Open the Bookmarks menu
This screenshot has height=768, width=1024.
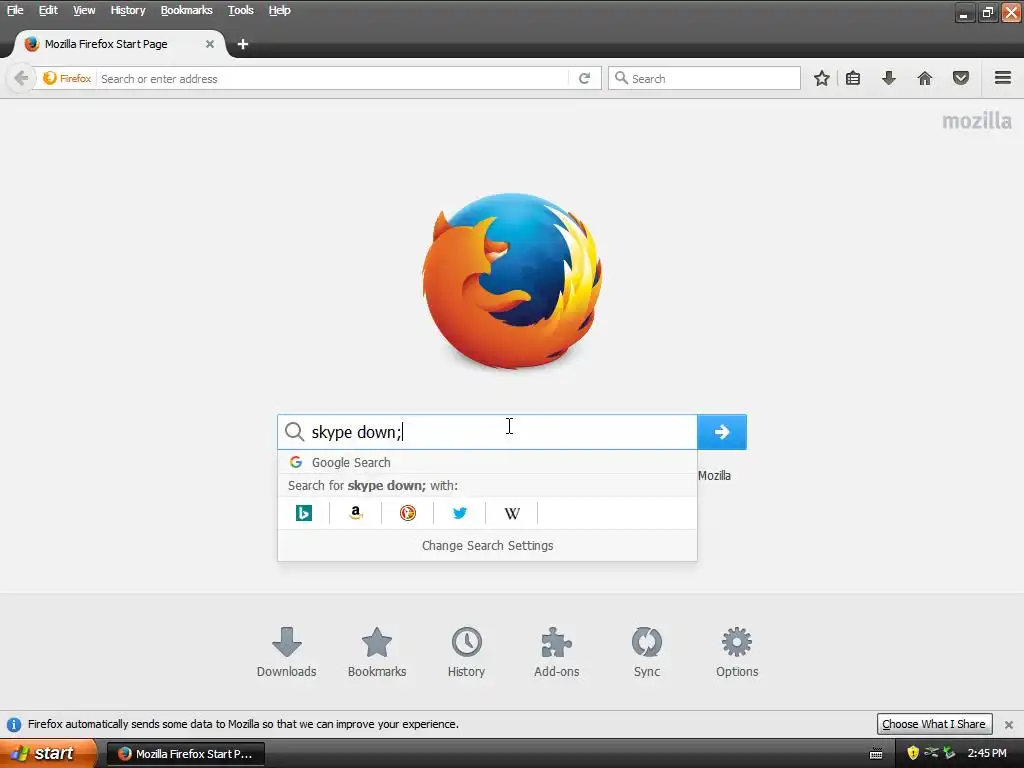[187, 10]
